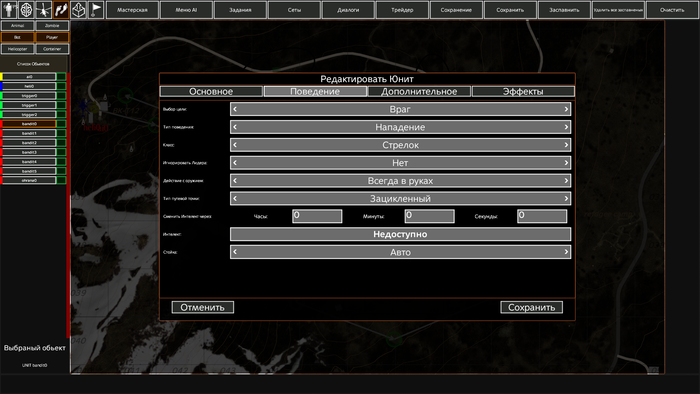Toggle green box beside trigger0
Image resolution: width=700 pixels, height=394 pixels.
click(61, 95)
